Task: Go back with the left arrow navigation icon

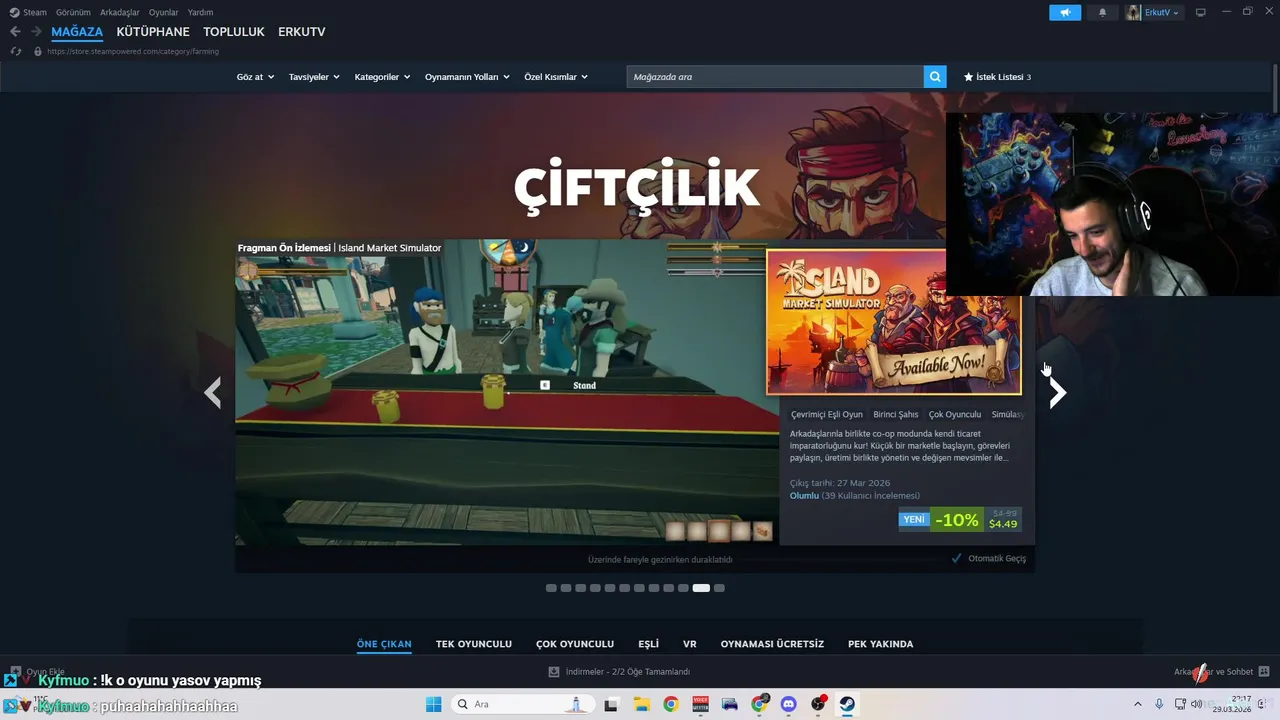Action: 15,32
